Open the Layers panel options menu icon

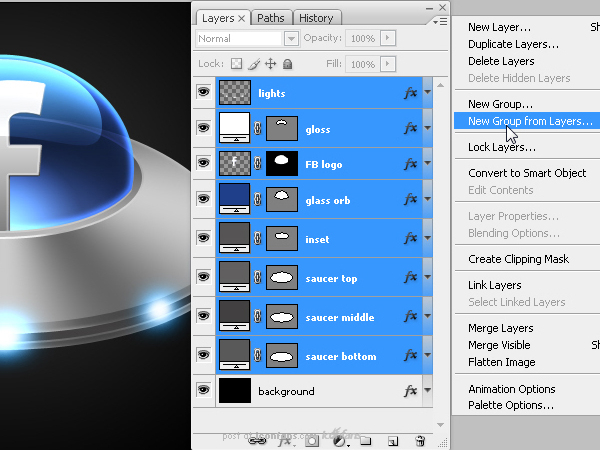(x=440, y=22)
